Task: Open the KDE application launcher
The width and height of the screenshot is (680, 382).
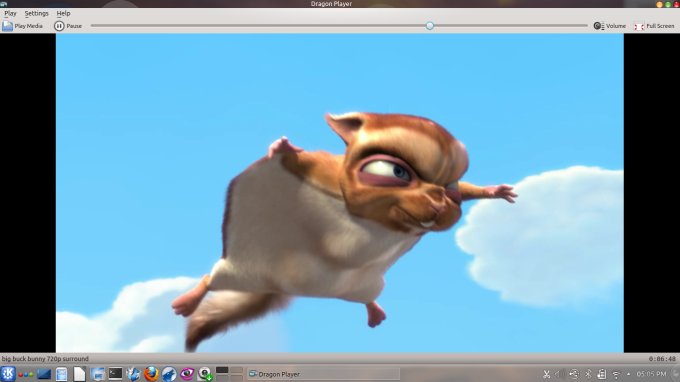Action: click(x=8, y=374)
